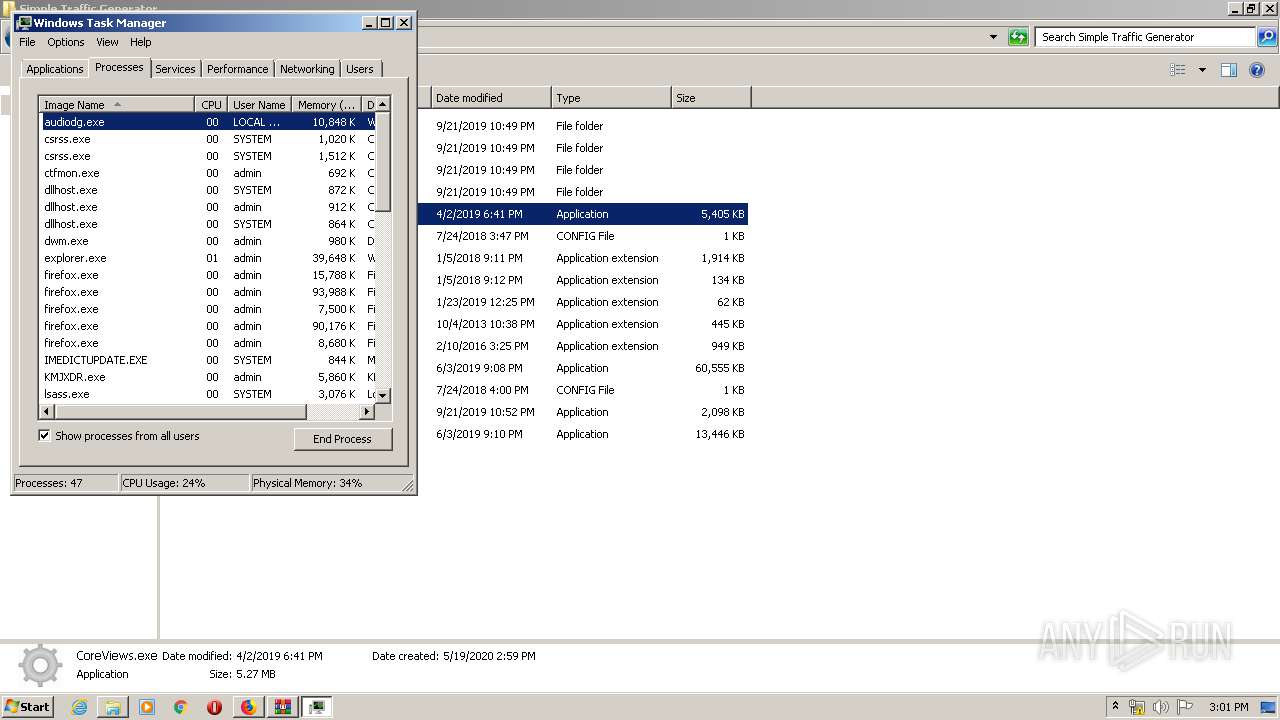
Task: Open the Options menu
Action: point(66,42)
